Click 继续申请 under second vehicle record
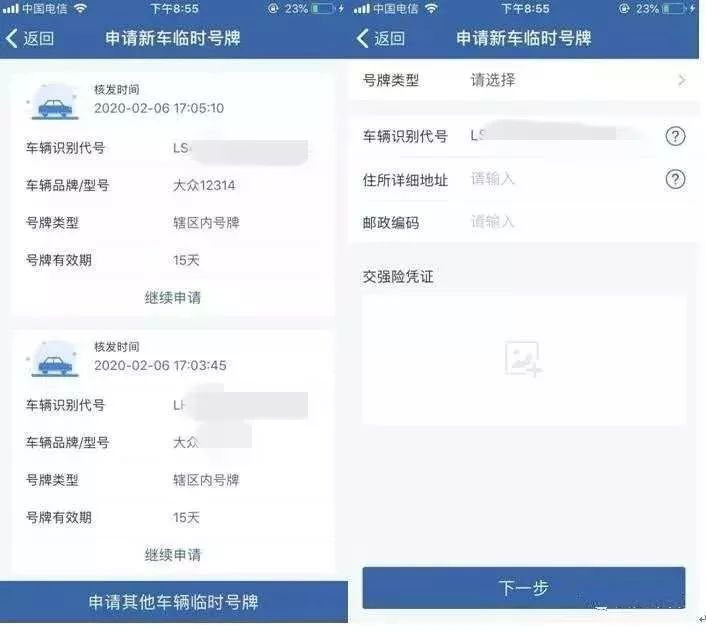The height and width of the screenshot is (631, 706). 173,555
